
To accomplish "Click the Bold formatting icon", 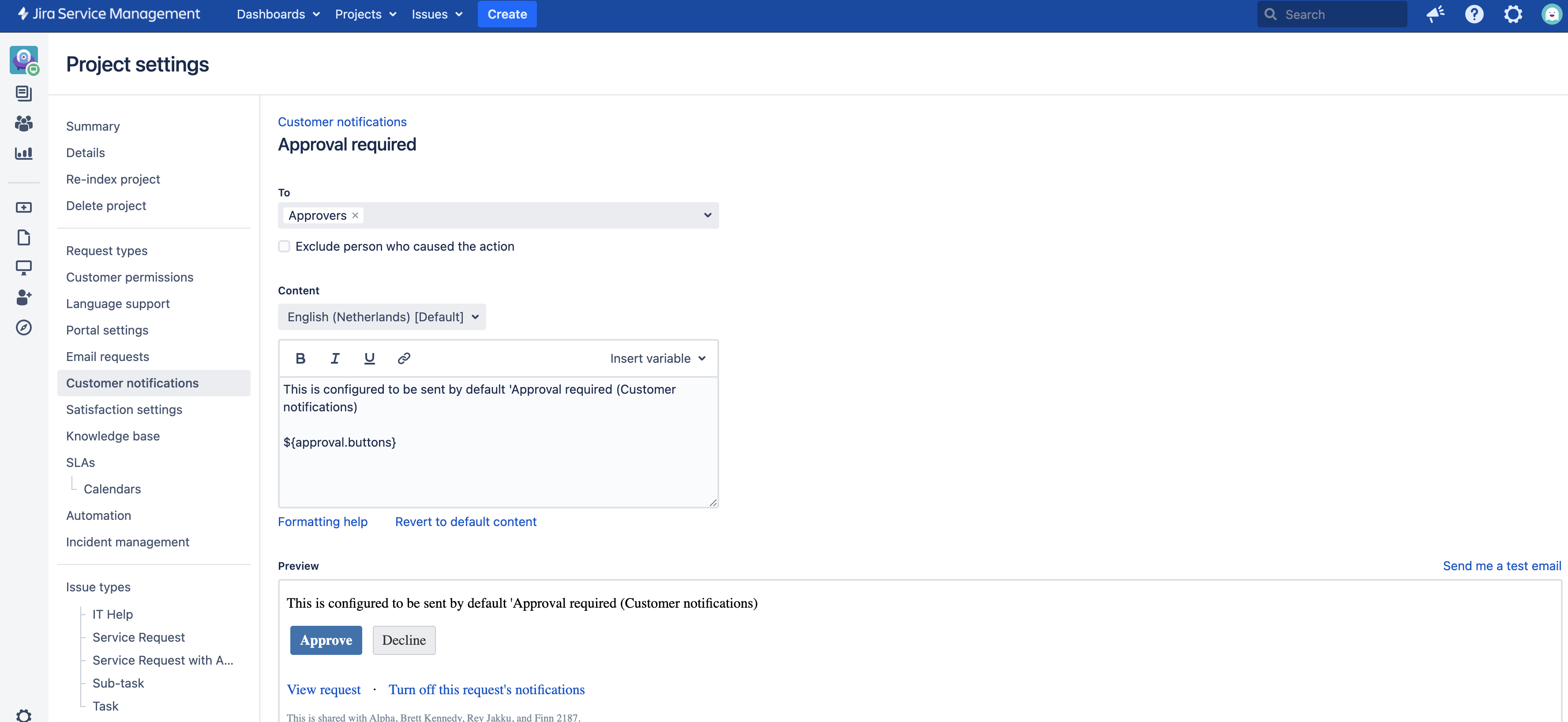I will 300,358.
